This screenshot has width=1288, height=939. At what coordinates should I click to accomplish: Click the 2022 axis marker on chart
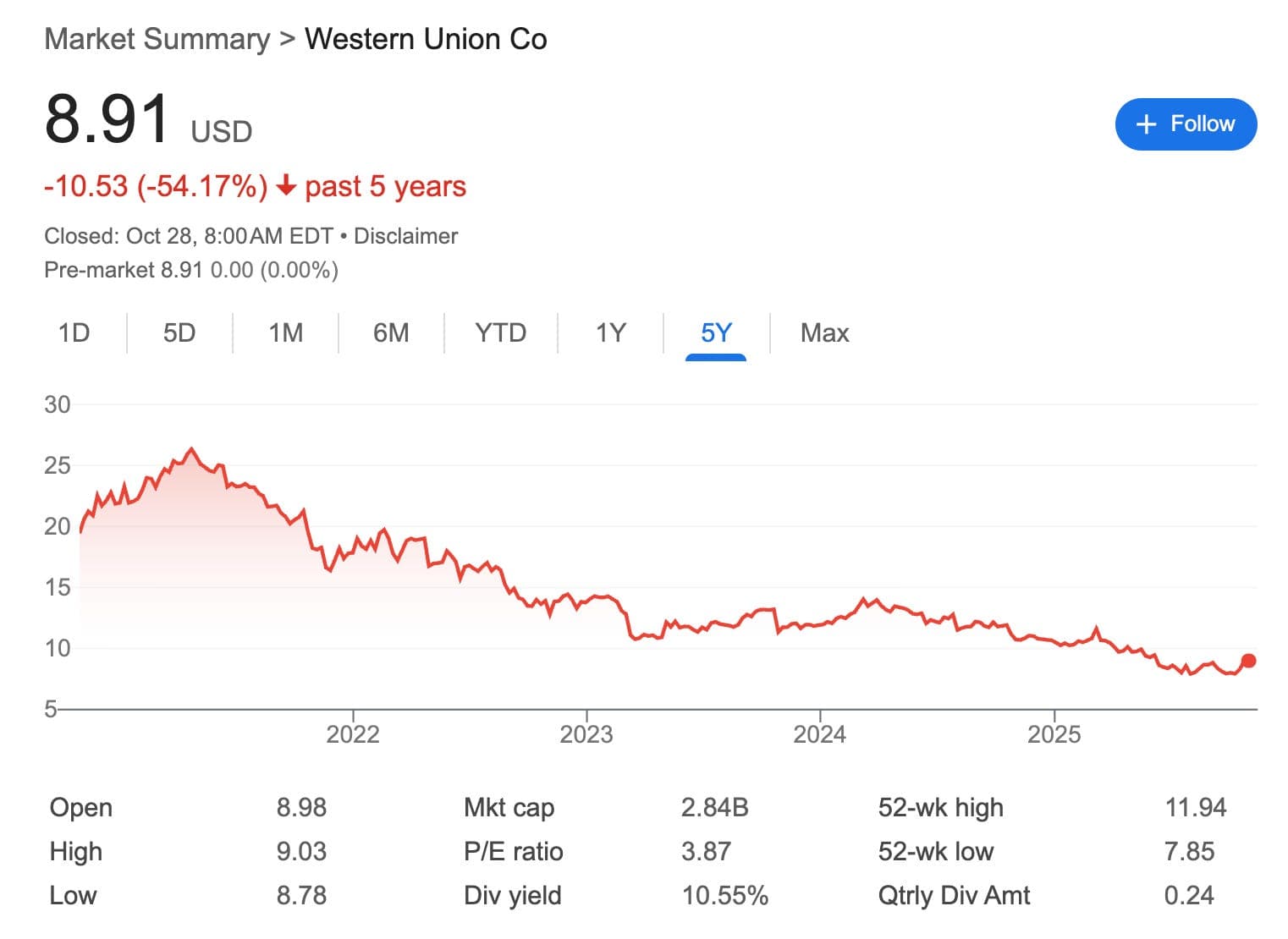point(353,733)
